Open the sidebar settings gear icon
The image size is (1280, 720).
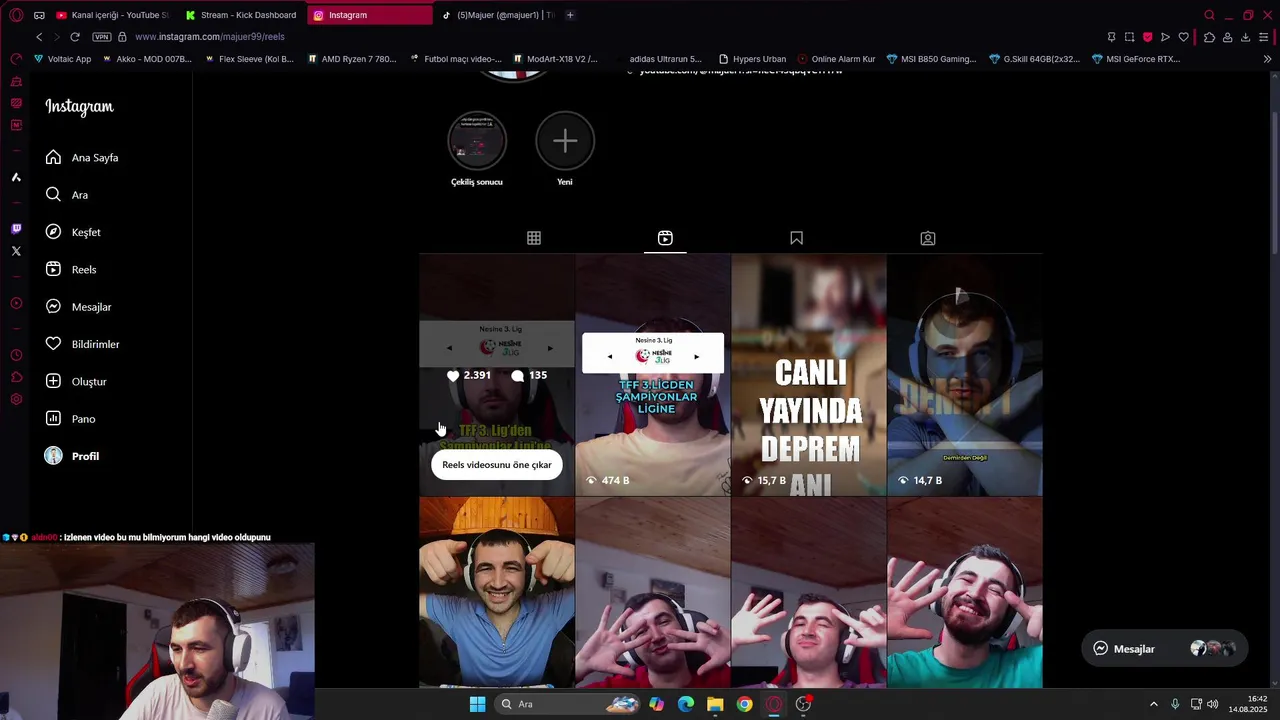tap(16, 399)
